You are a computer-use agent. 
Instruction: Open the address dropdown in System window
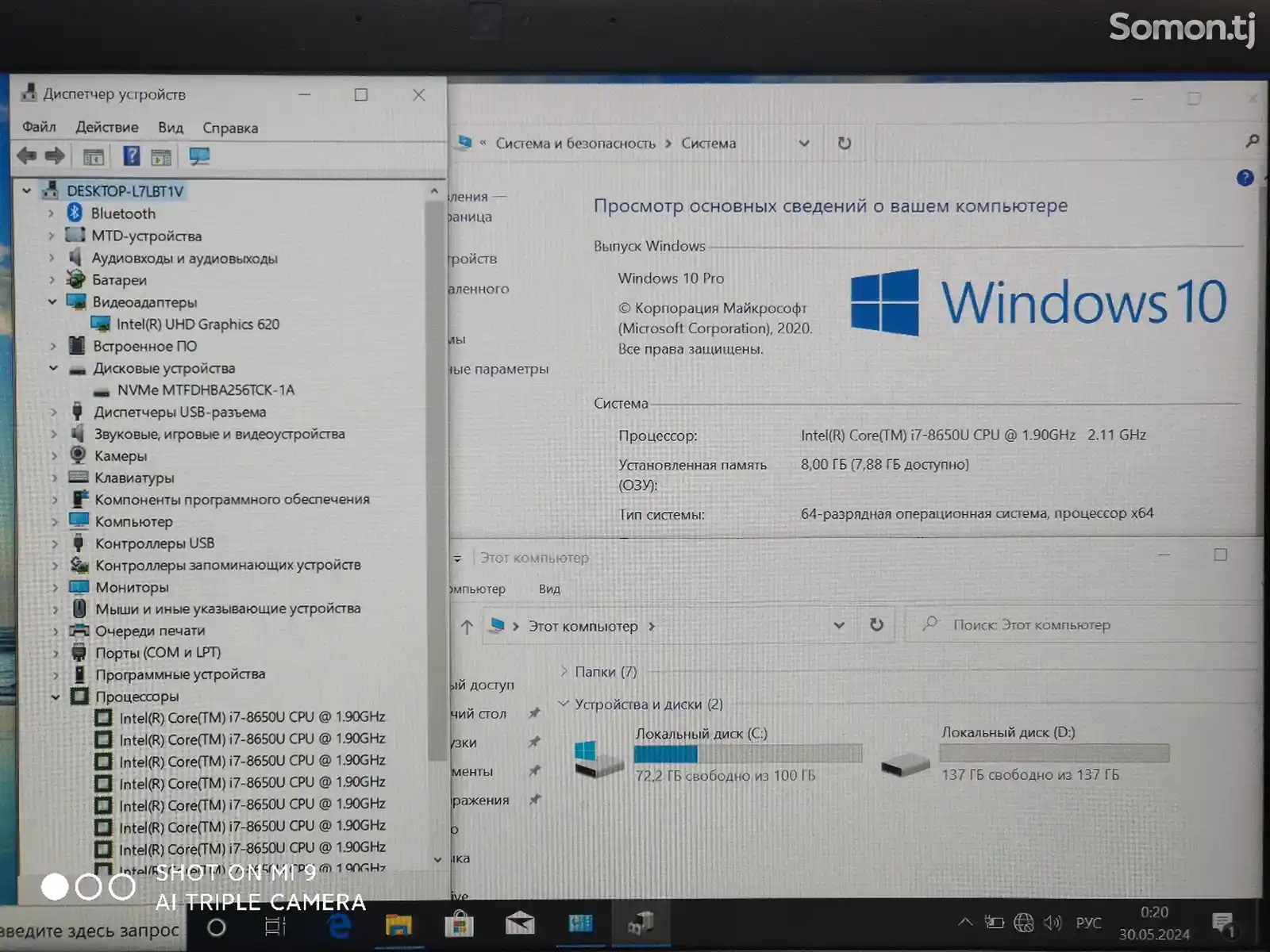coord(804,144)
